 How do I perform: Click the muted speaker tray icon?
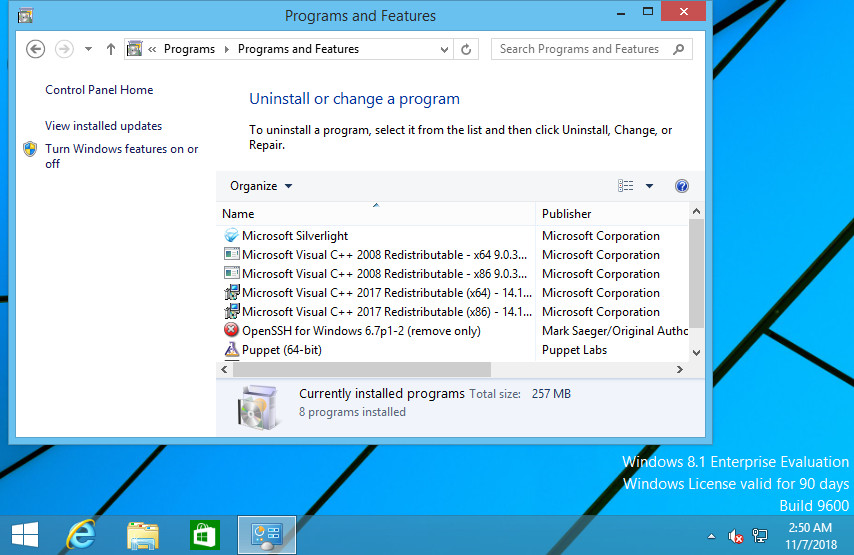tap(735, 536)
